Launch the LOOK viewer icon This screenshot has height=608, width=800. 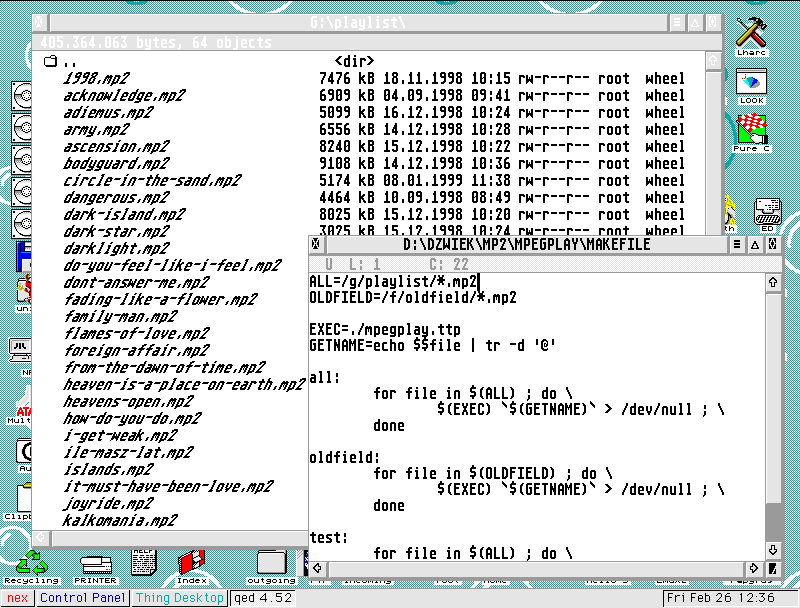pyautogui.click(x=751, y=84)
